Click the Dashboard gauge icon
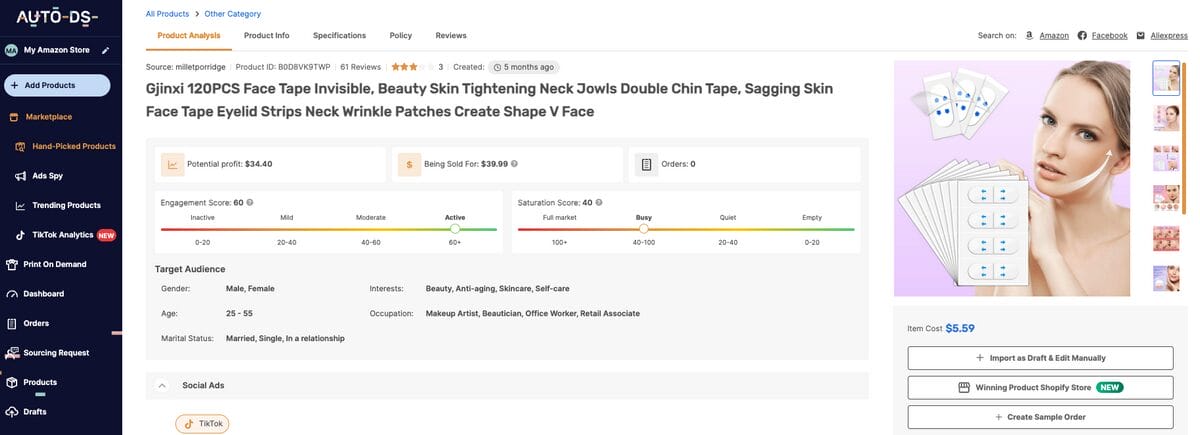 pyautogui.click(x=13, y=294)
